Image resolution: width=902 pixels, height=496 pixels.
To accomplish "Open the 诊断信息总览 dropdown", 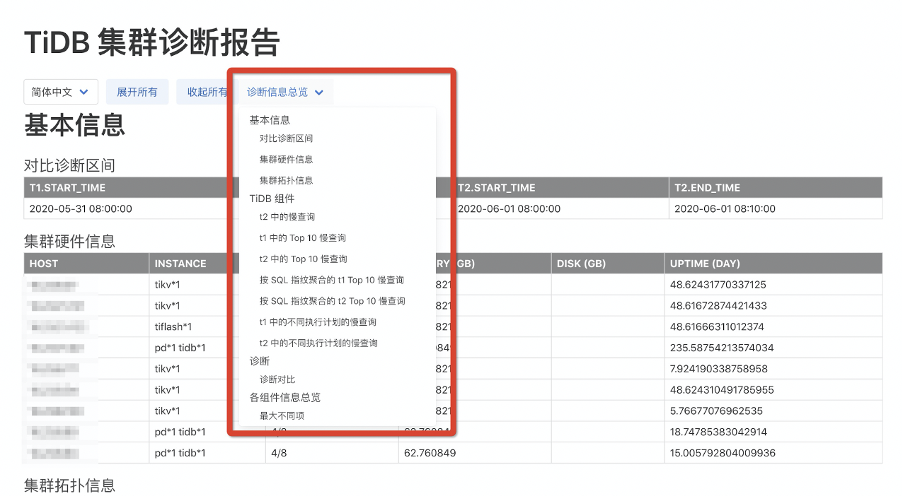I will pyautogui.click(x=285, y=92).
